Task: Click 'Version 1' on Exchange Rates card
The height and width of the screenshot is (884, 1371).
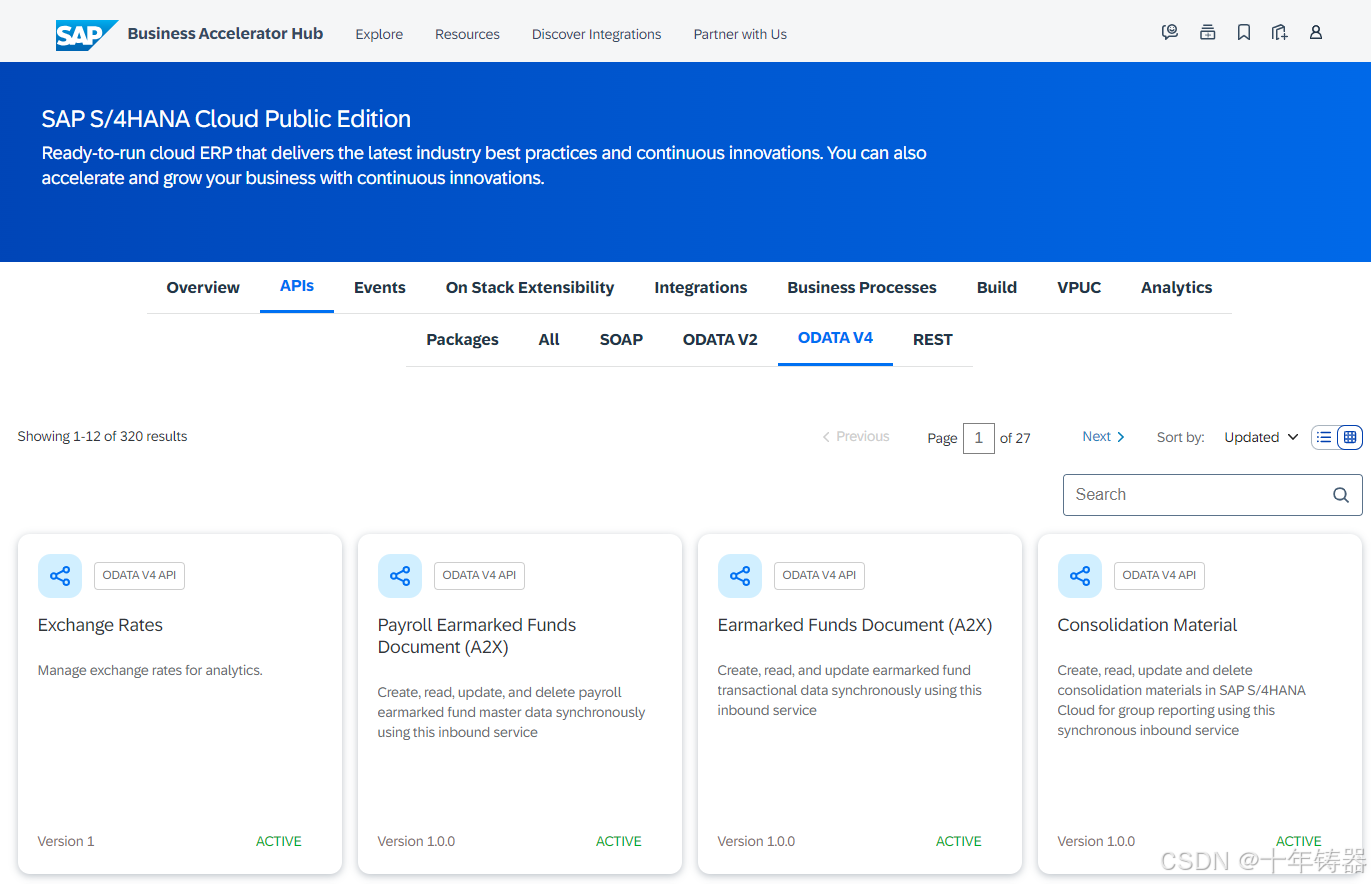Action: (66, 841)
